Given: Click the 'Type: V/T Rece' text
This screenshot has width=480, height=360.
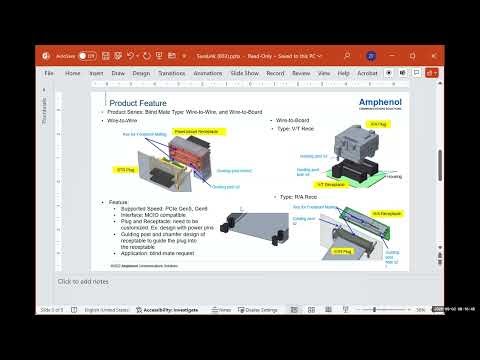Looking at the screenshot, I should coord(296,129).
